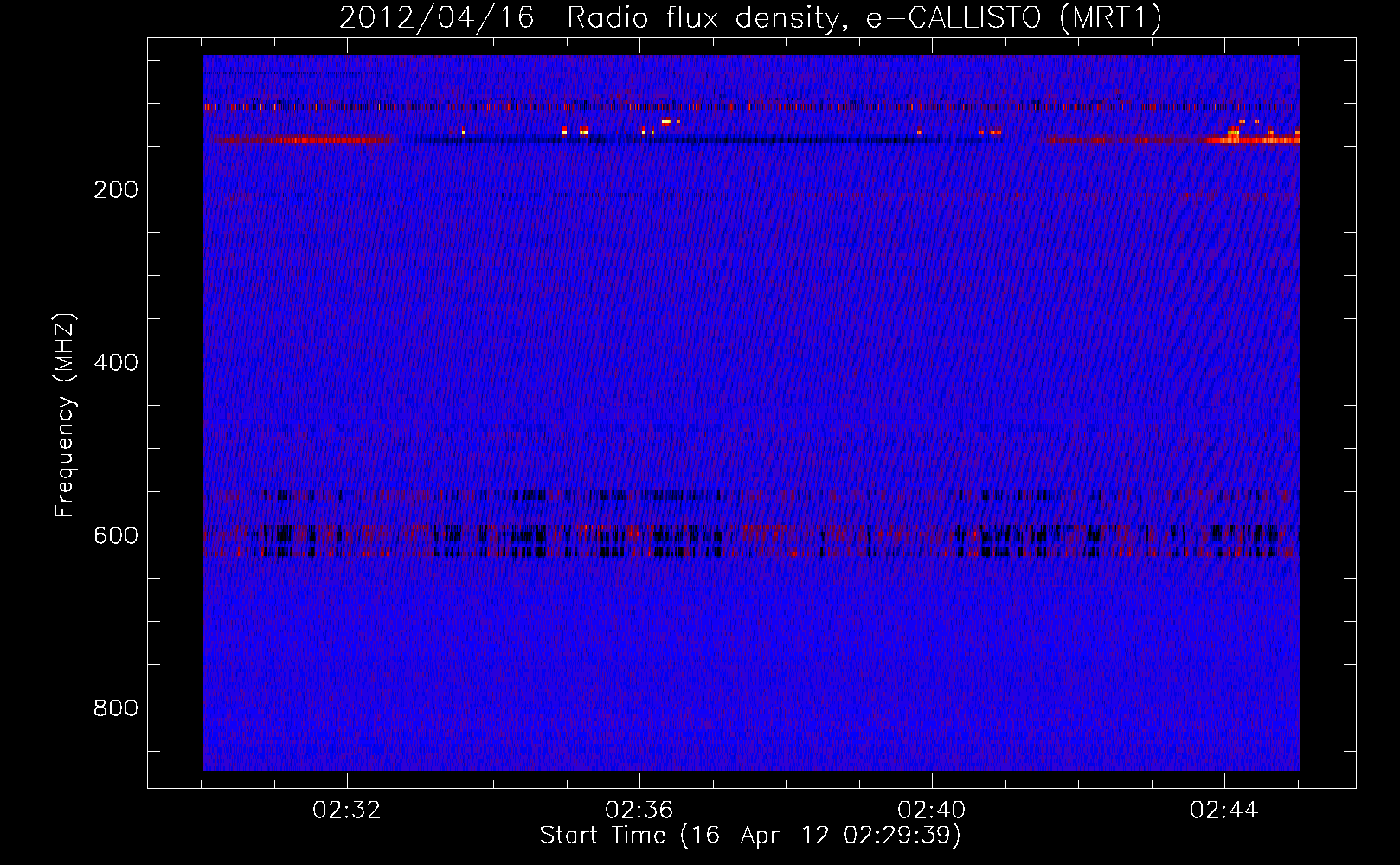The height and width of the screenshot is (865, 1400).
Task: Click the 02:44 time tick label
Action: [1224, 811]
